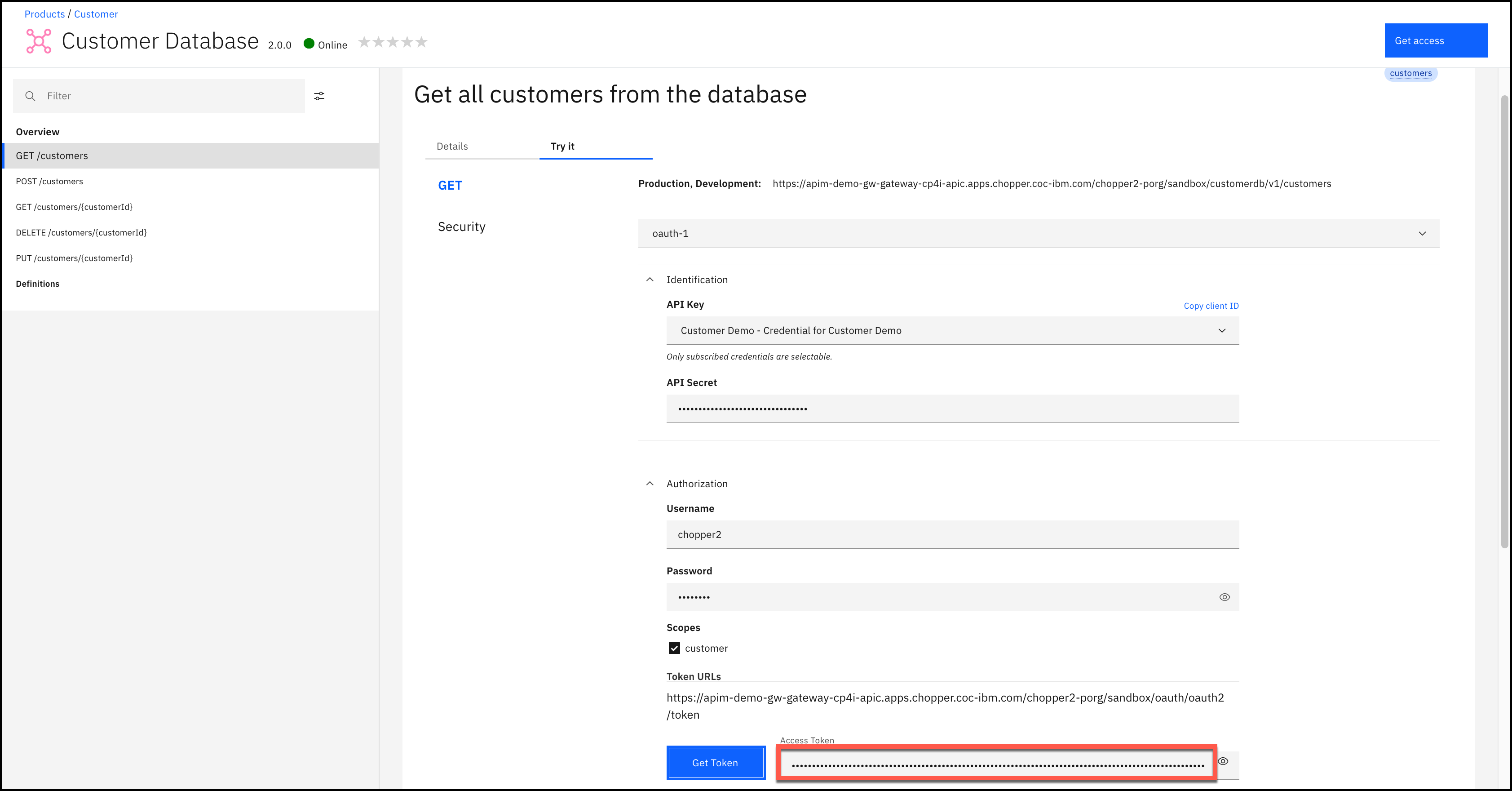
Task: Click the Copy client ID link
Action: tap(1211, 306)
